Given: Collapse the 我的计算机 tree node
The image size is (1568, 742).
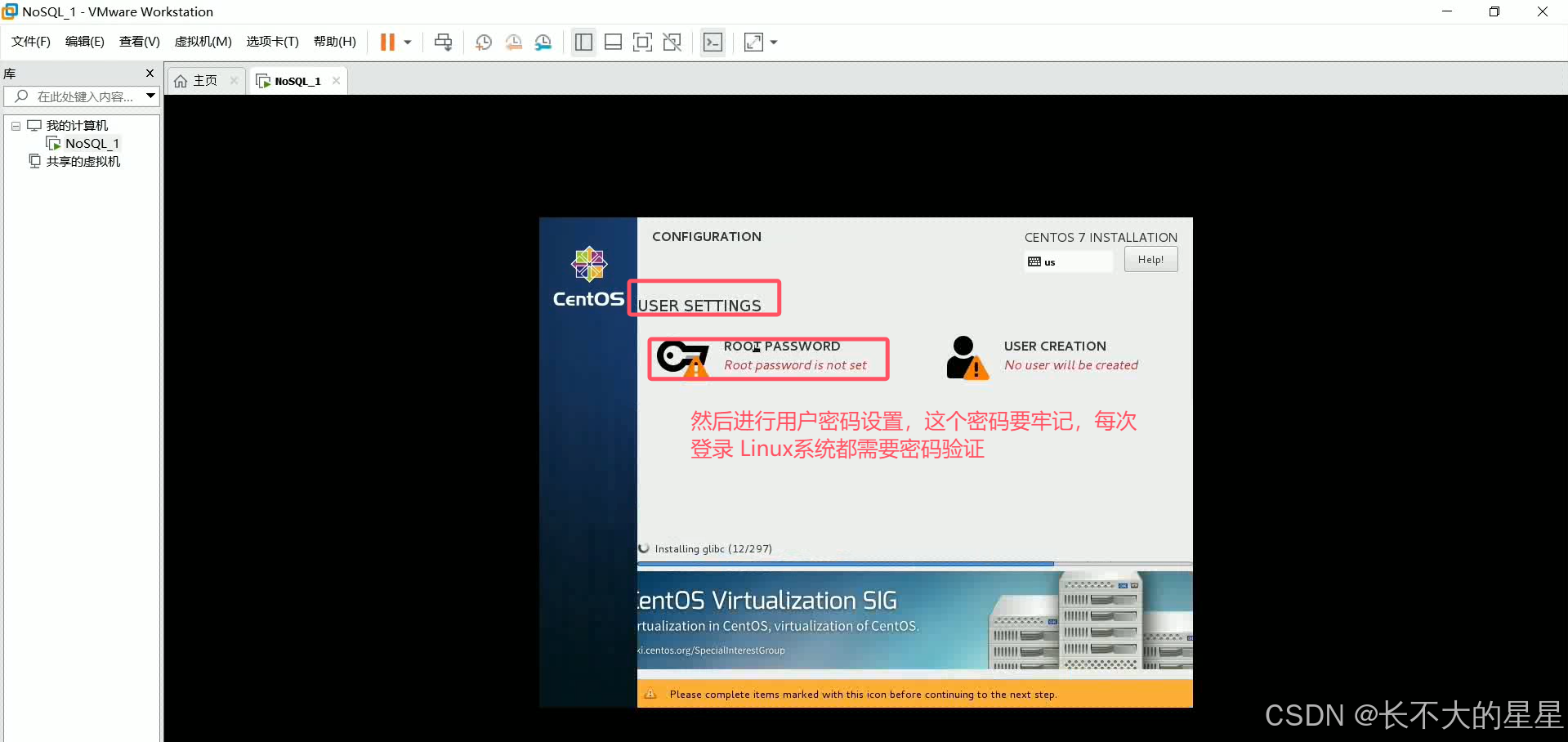Looking at the screenshot, I should coord(16,126).
